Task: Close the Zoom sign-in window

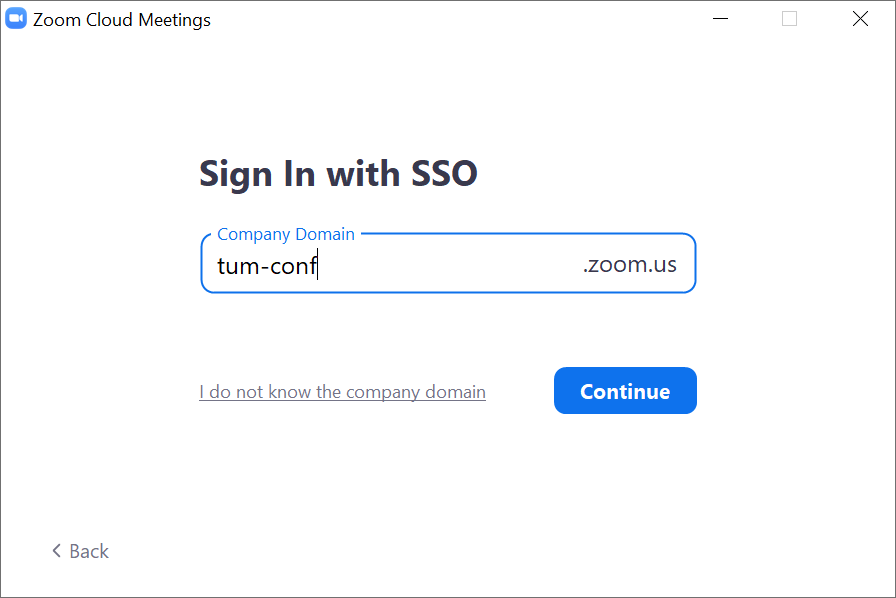Action: tap(860, 19)
